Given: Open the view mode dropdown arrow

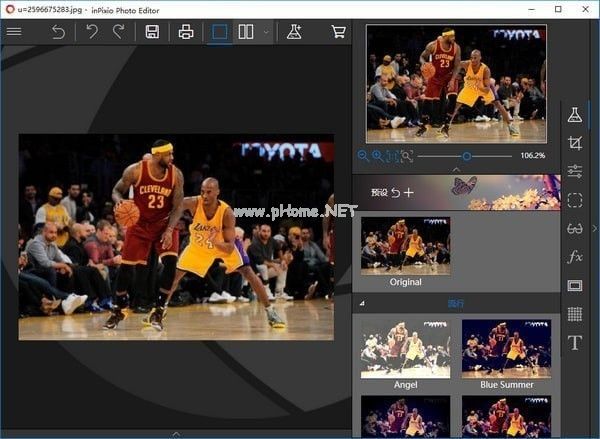Looking at the screenshot, I should pyautogui.click(x=265, y=32).
